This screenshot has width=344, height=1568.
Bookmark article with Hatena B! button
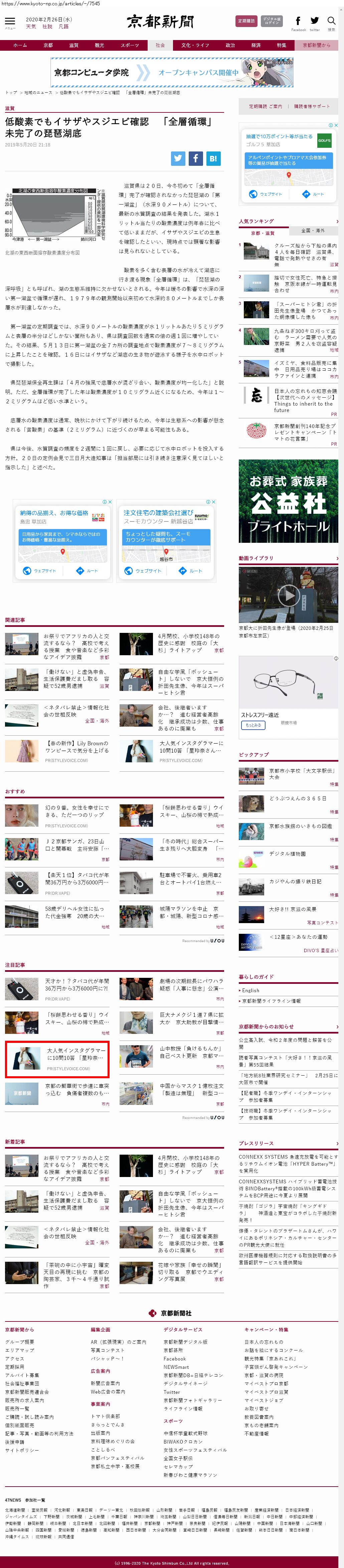coord(213,158)
